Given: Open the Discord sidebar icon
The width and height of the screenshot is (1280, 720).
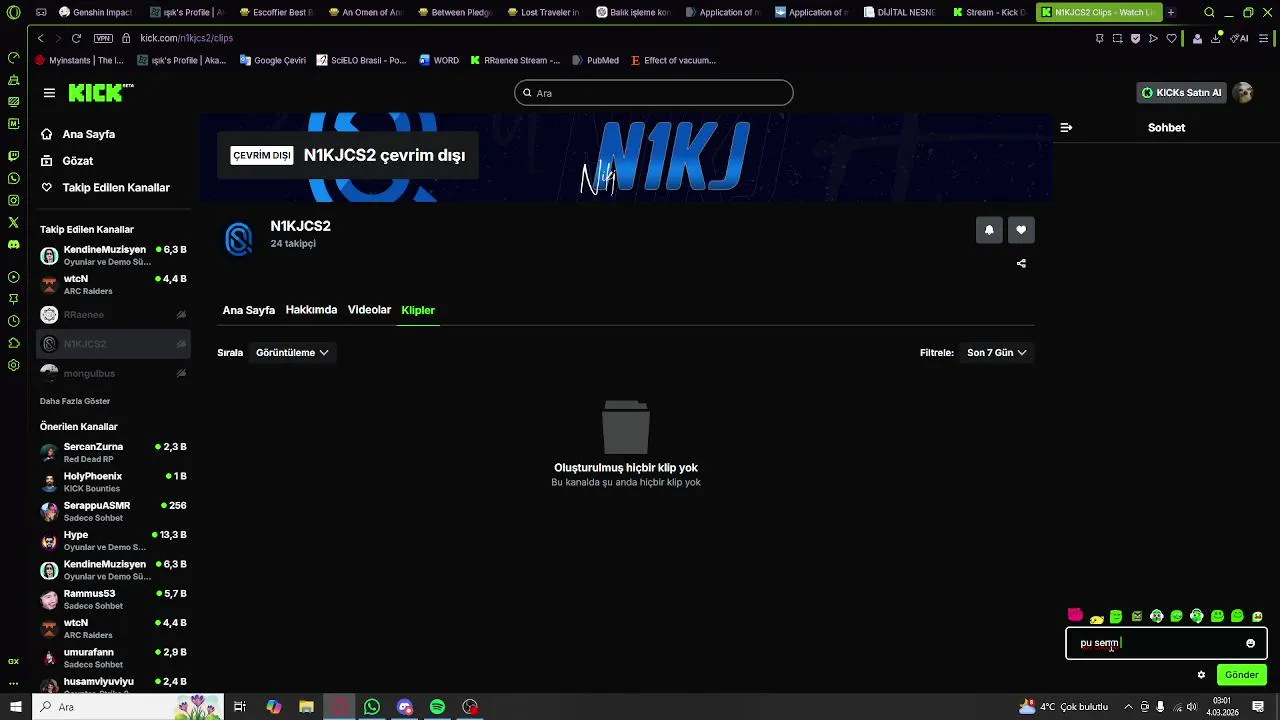Looking at the screenshot, I should tap(13, 244).
